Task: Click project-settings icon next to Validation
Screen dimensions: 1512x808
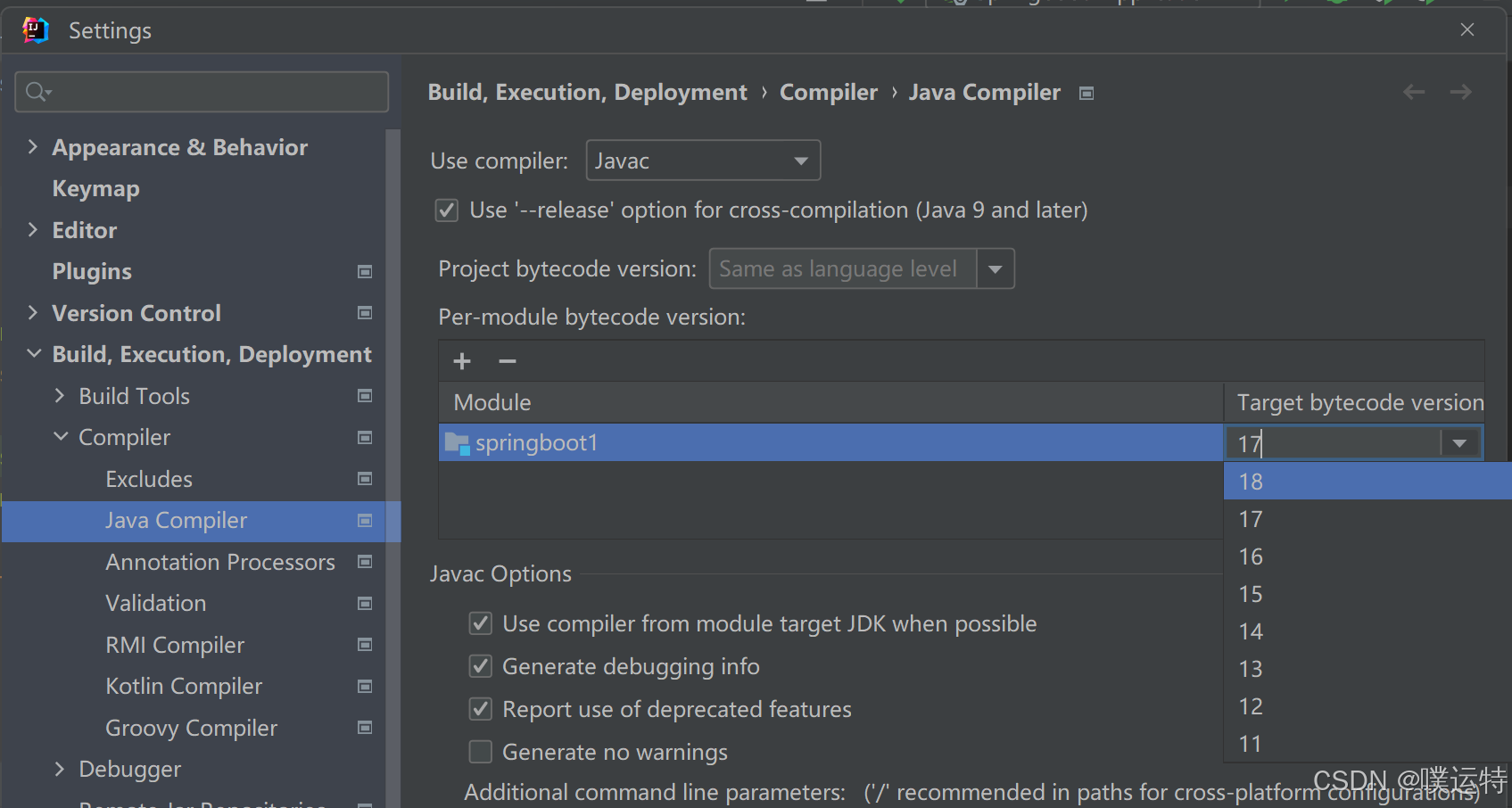Action: (x=365, y=604)
